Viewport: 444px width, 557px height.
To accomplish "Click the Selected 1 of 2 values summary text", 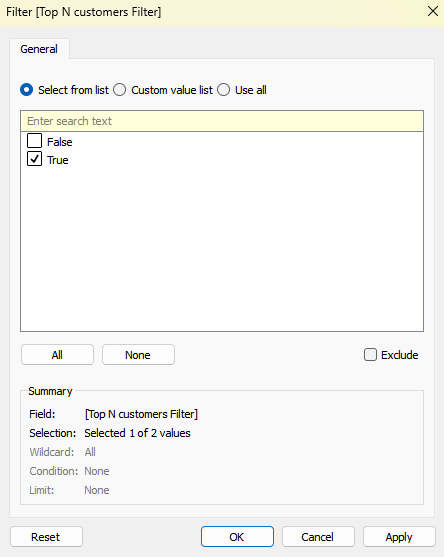I will click(x=137, y=433).
